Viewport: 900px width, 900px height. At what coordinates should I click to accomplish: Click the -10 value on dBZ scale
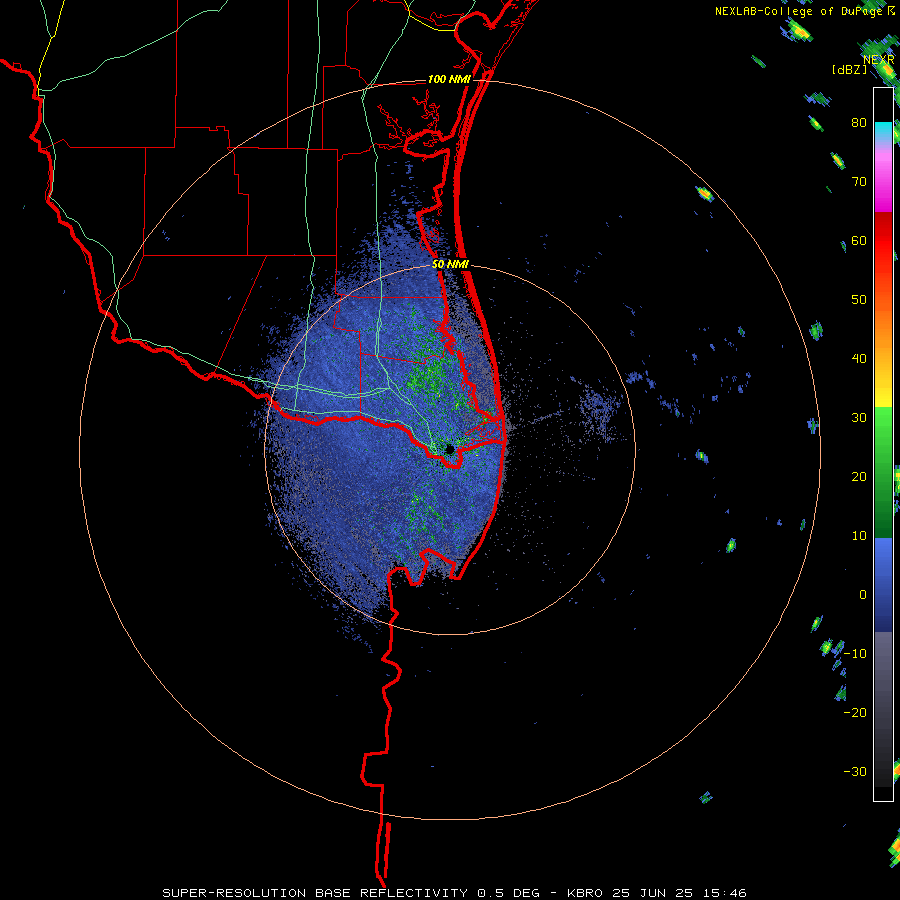(x=855, y=654)
